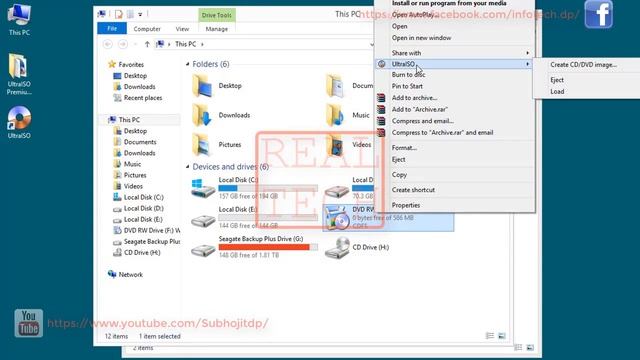The height and width of the screenshot is (360, 640).
Task: Click UltraISO icon in context menu
Action: (382, 64)
